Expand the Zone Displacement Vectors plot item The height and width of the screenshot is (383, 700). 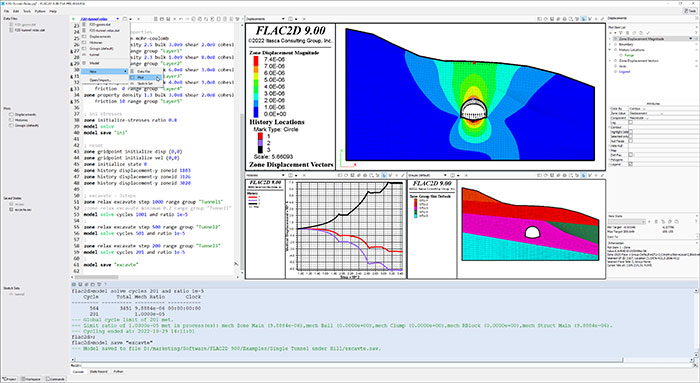pos(610,61)
